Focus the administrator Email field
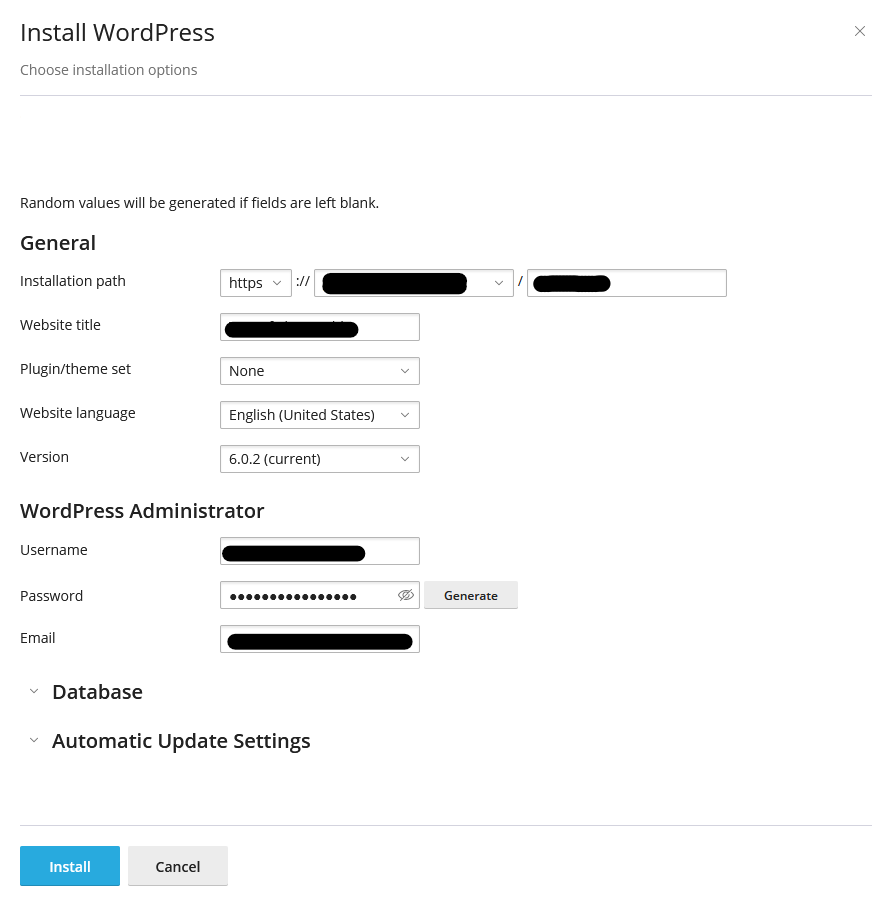The height and width of the screenshot is (909, 891). coord(319,639)
